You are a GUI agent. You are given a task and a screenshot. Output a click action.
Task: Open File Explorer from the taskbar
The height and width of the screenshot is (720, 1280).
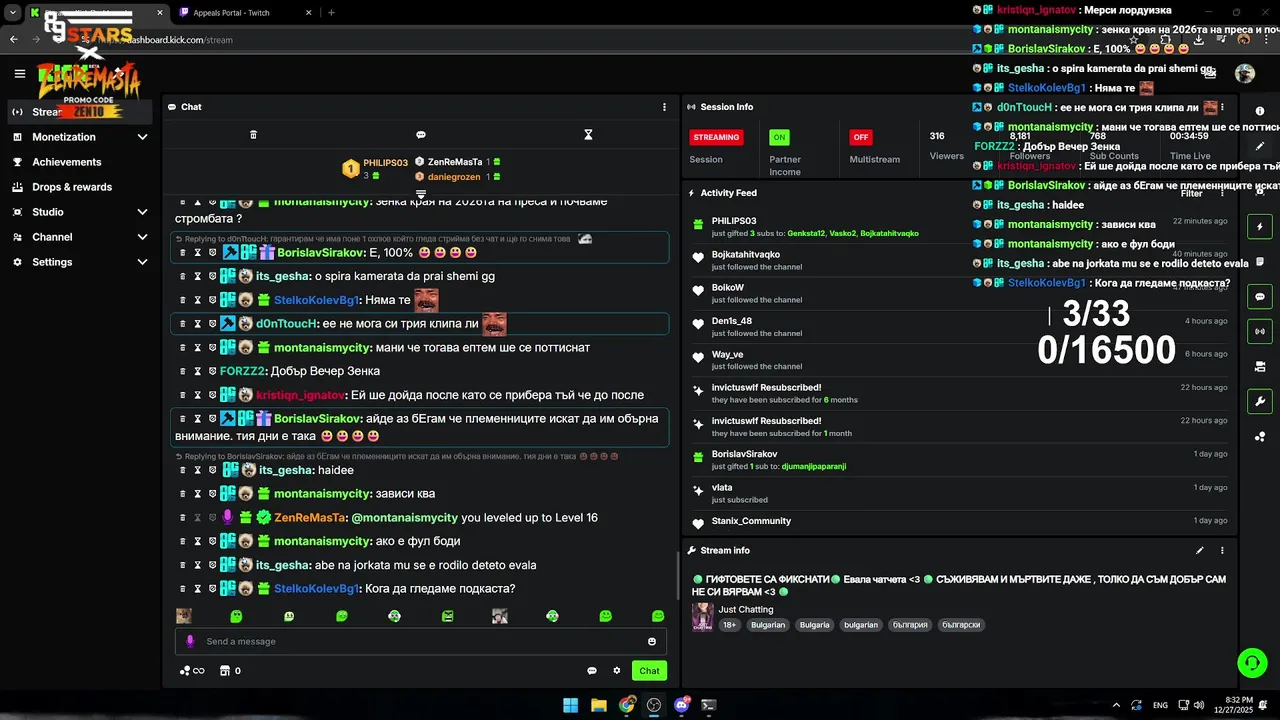tap(598, 705)
